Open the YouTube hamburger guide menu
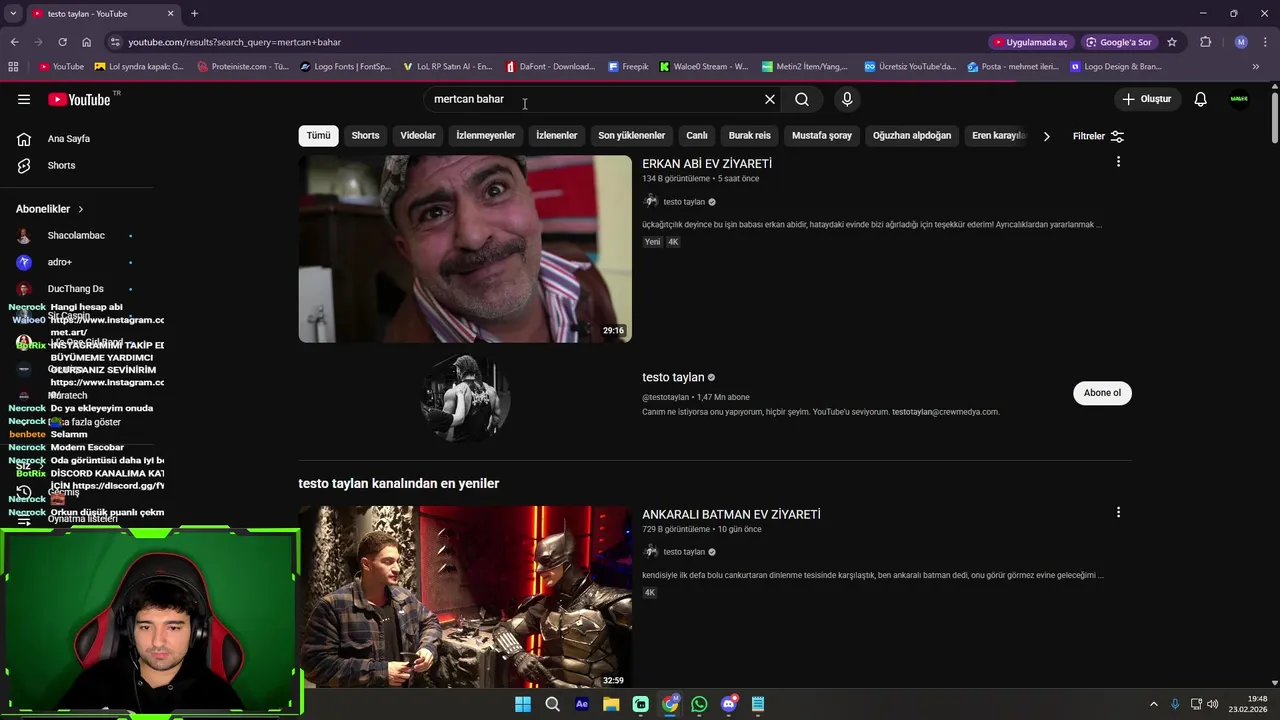Image resolution: width=1280 pixels, height=720 pixels. click(24, 99)
